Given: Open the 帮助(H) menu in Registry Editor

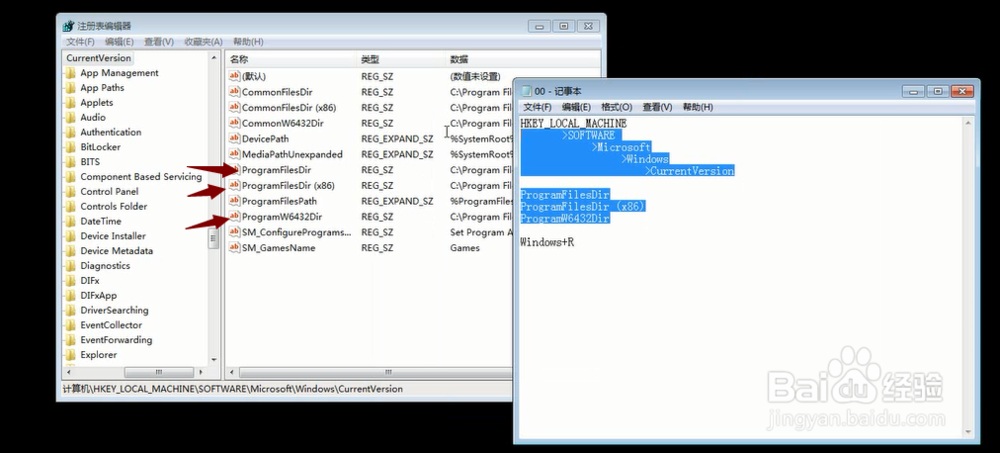Looking at the screenshot, I should [x=248, y=41].
